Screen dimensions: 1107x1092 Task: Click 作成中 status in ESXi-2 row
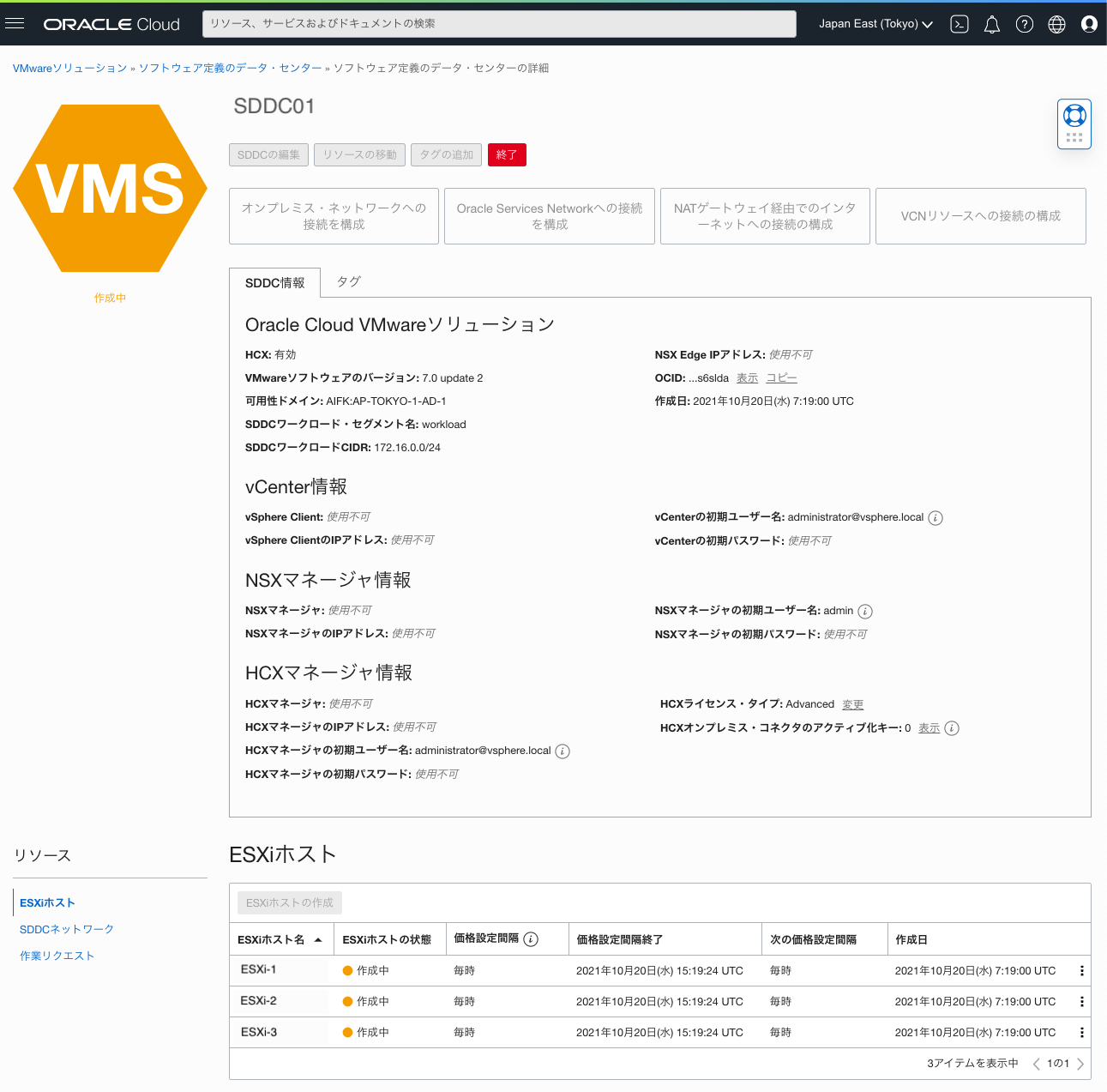coord(365,1002)
